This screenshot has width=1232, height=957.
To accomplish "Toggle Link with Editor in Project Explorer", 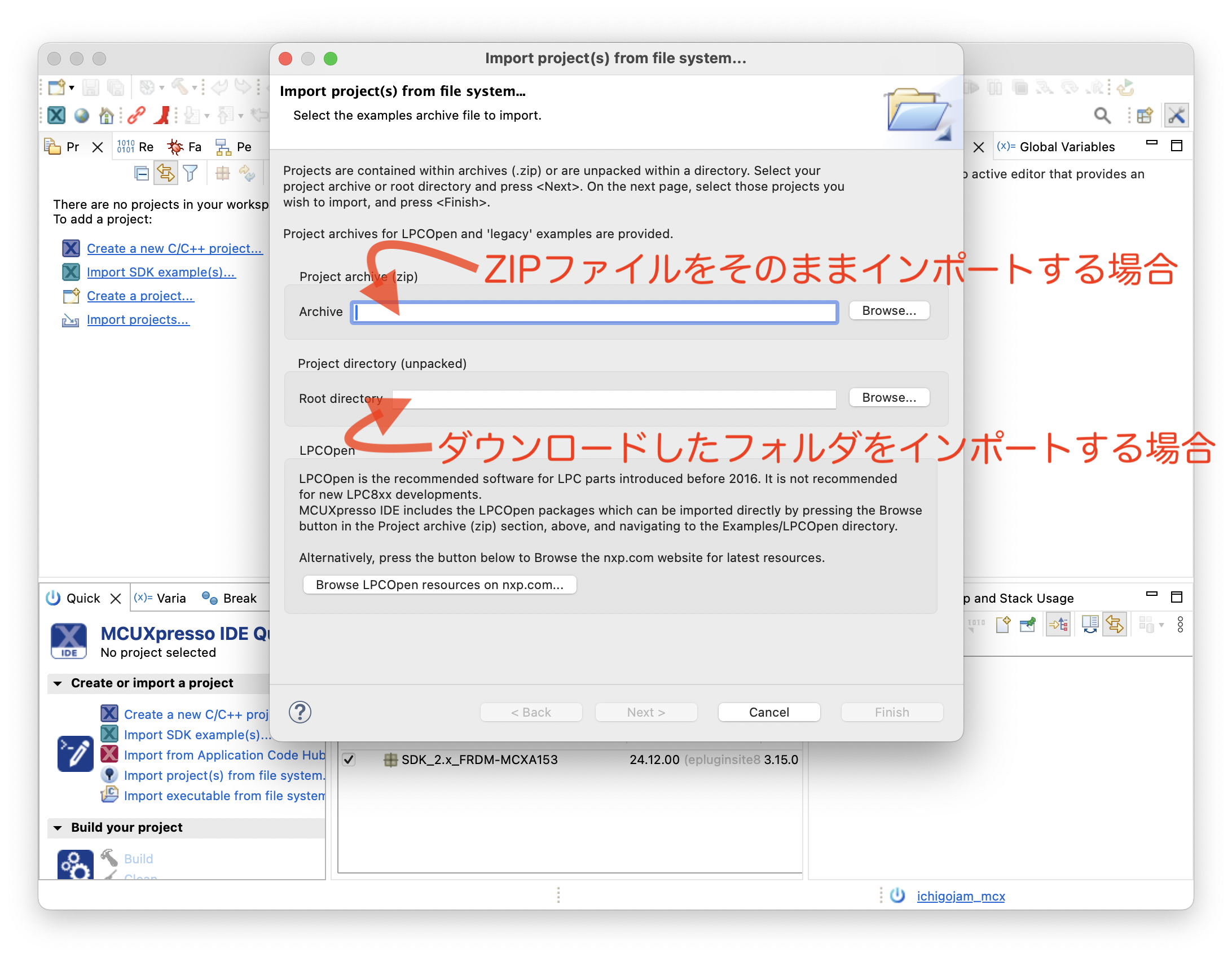I will (166, 173).
